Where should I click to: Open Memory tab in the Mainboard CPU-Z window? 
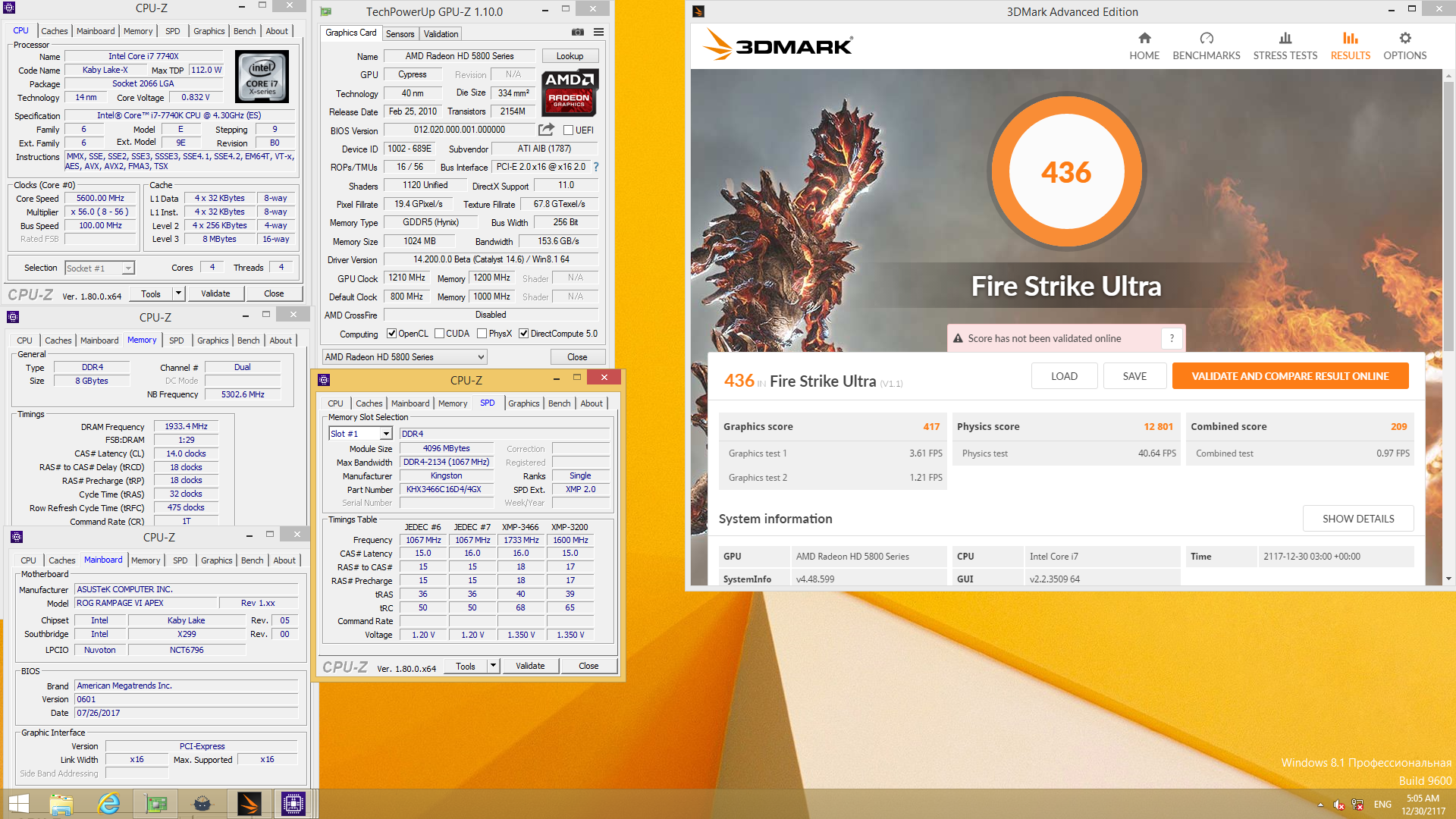click(x=145, y=560)
